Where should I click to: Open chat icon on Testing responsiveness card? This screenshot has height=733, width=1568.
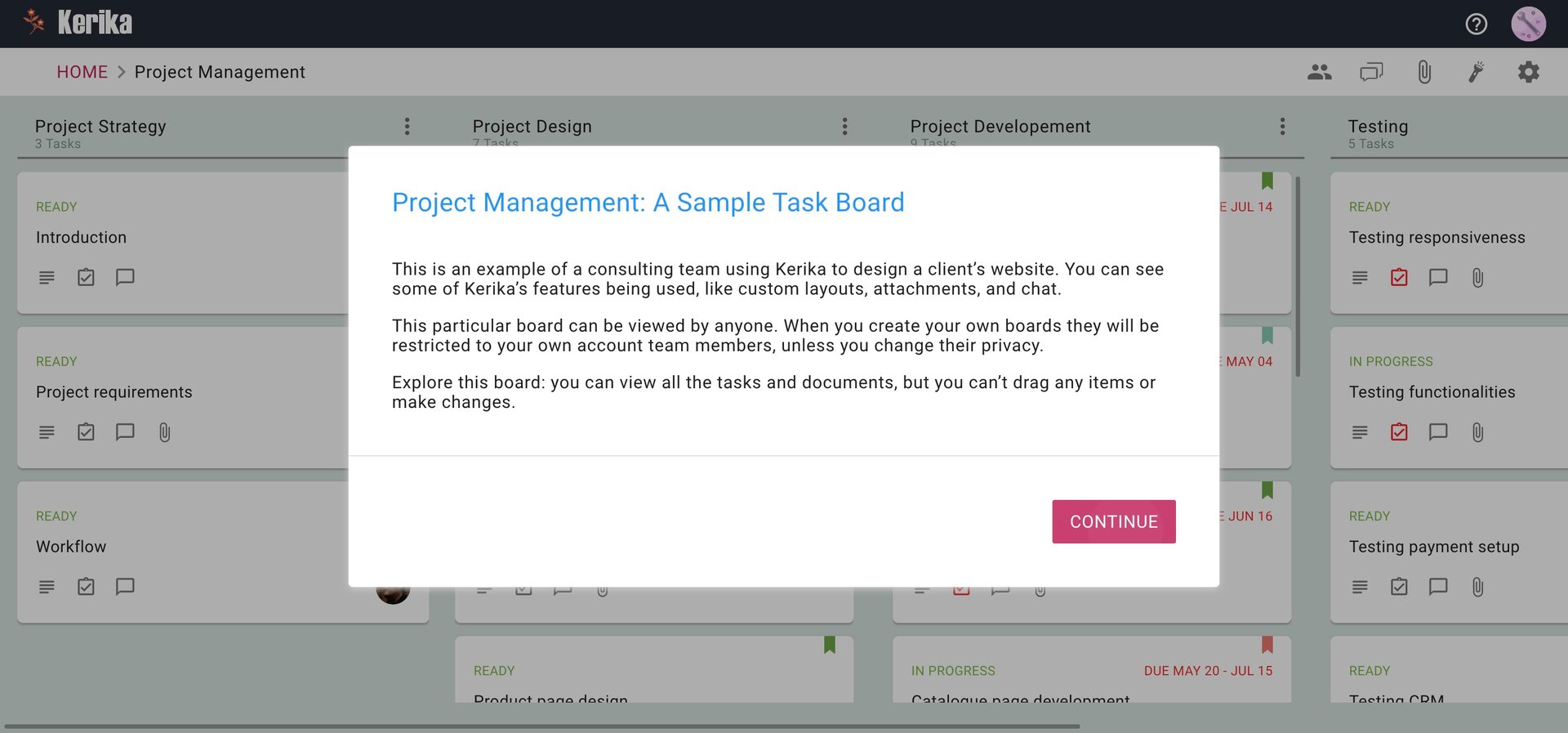tap(1438, 278)
